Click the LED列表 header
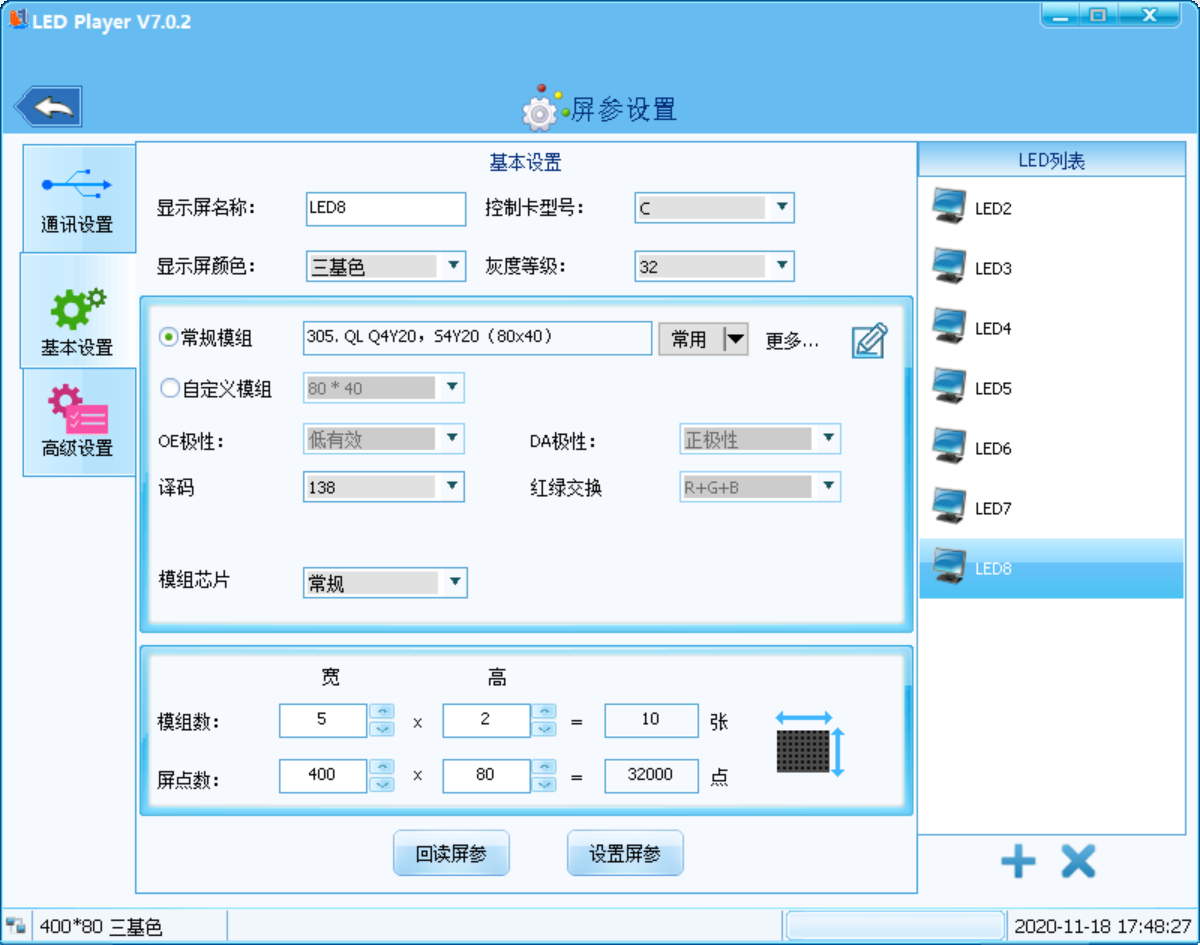 (1051, 160)
